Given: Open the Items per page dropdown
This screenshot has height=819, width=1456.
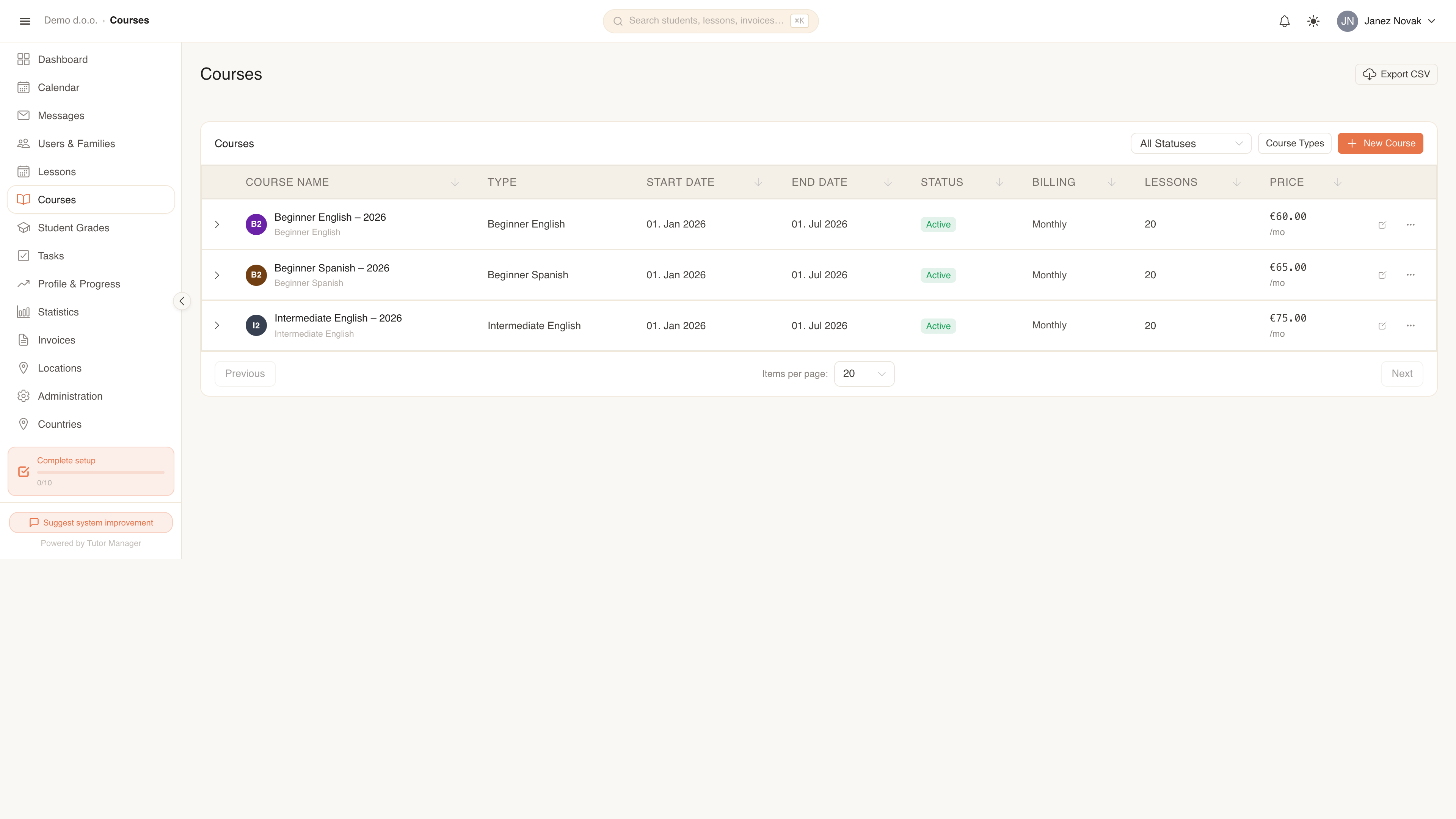Looking at the screenshot, I should [x=864, y=373].
